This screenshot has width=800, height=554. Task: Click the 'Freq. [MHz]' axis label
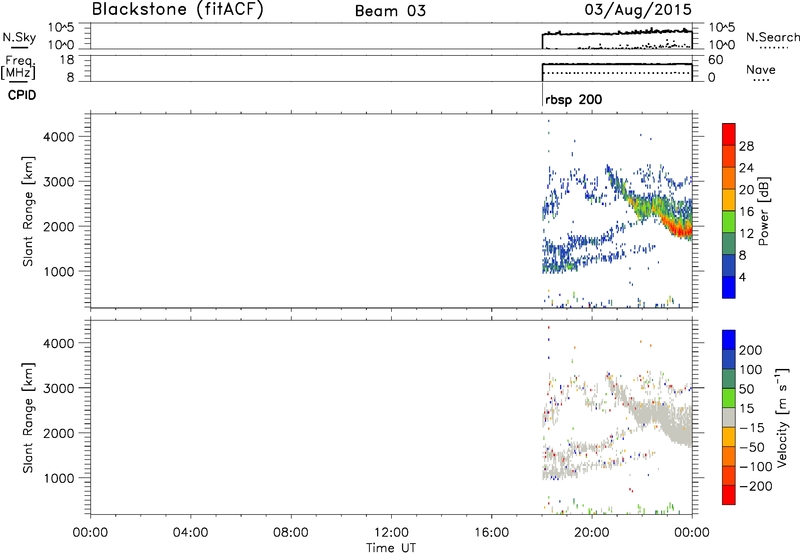[18, 67]
